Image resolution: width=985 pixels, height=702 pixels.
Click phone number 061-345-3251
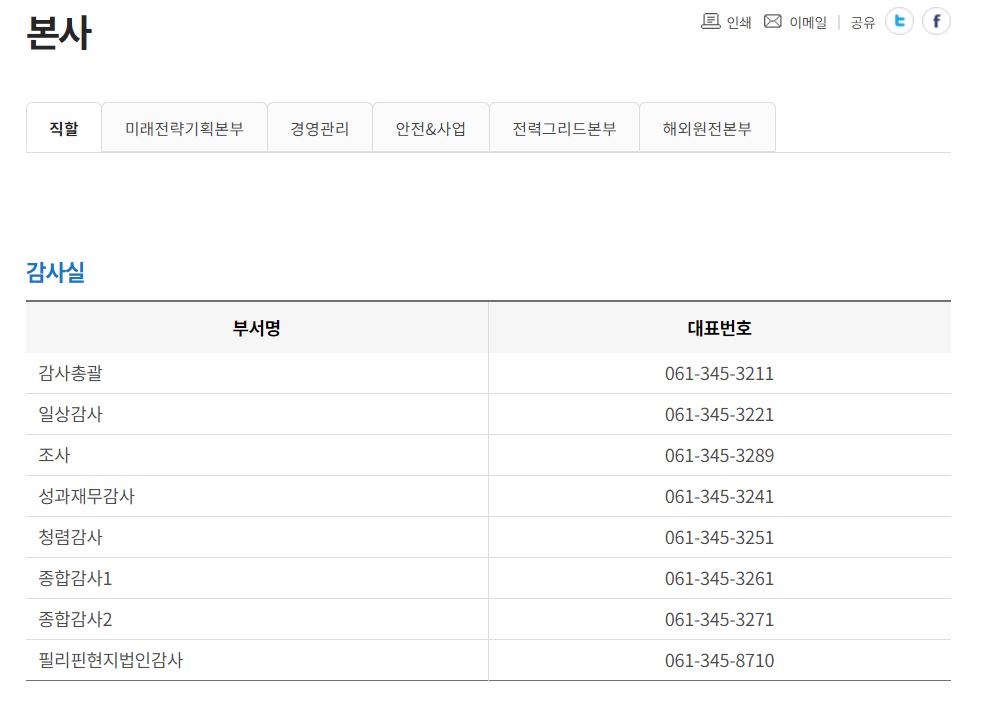pyautogui.click(x=719, y=537)
